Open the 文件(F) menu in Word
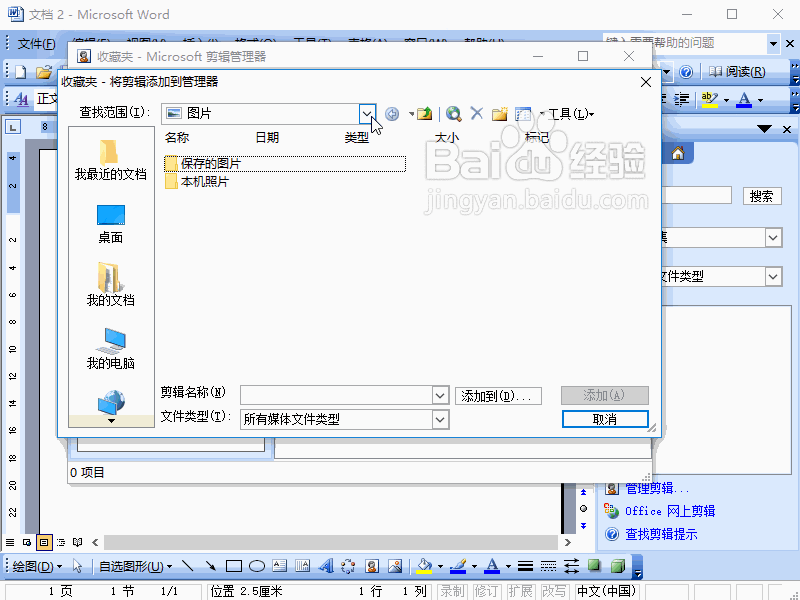Viewport: 800px width, 600px height. [37, 44]
